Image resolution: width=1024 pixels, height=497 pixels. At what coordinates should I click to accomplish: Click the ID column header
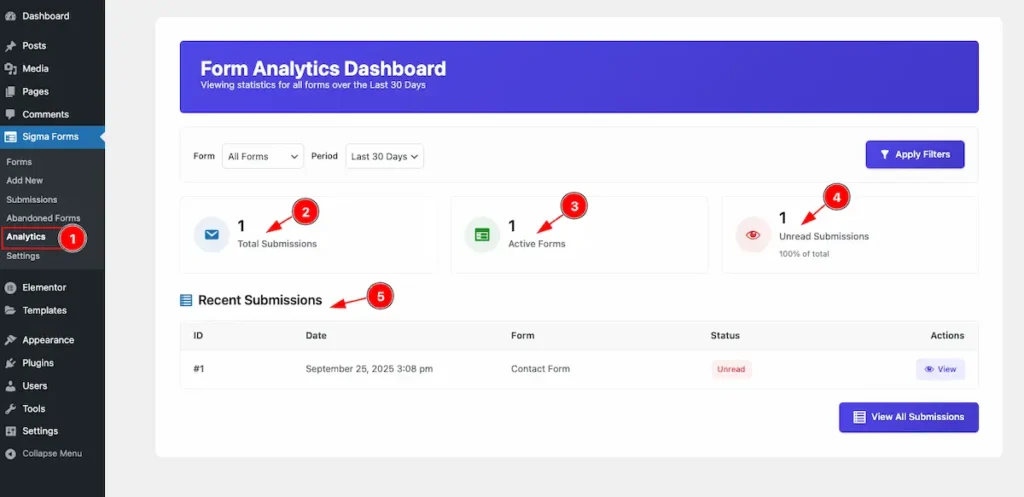tap(198, 336)
